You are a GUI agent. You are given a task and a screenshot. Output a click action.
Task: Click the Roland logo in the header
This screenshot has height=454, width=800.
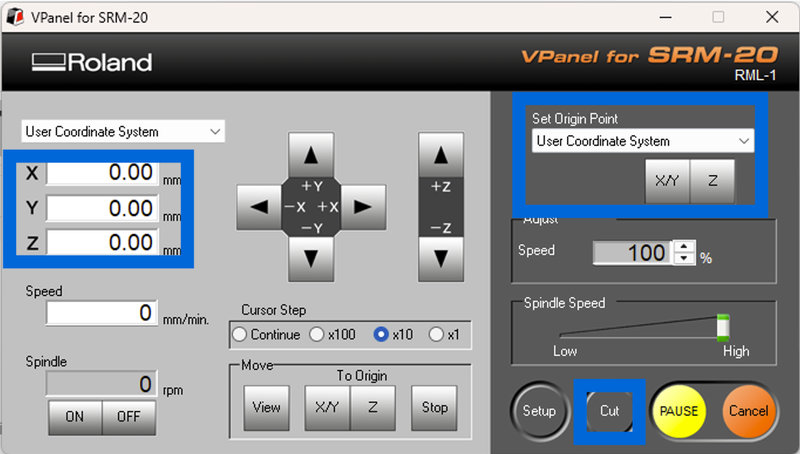pyautogui.click(x=92, y=62)
